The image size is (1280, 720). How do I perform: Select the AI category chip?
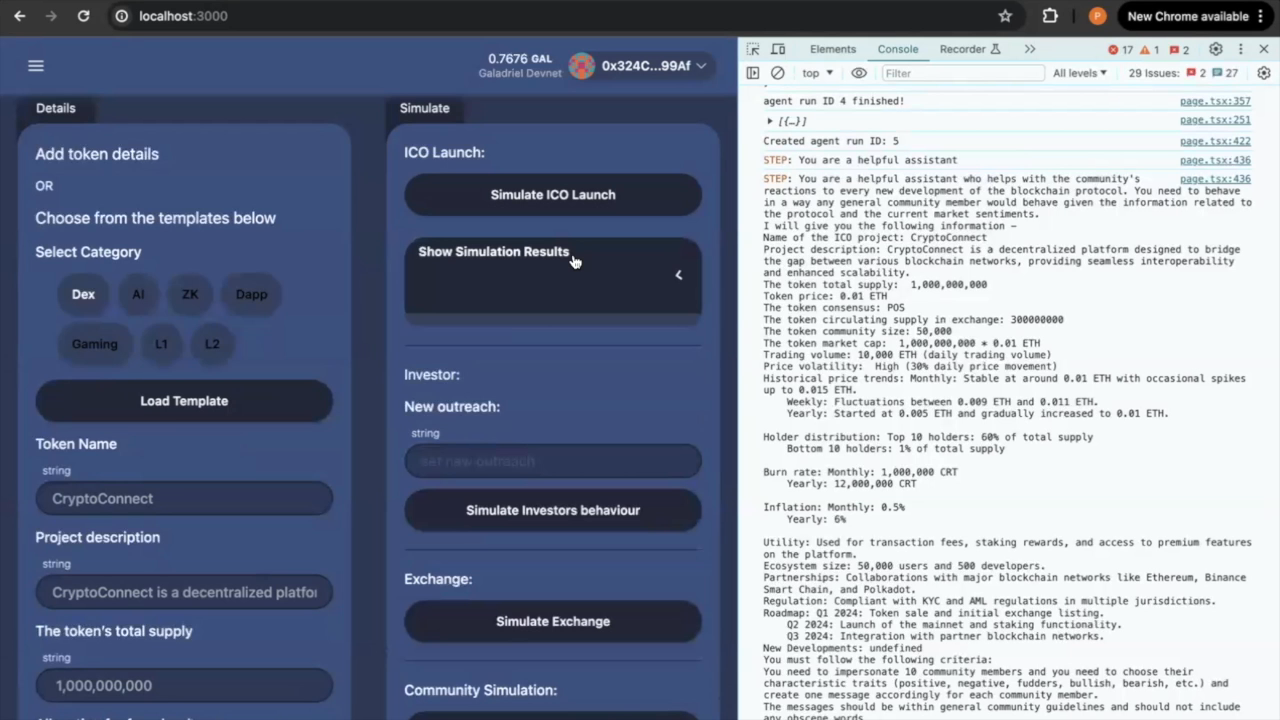click(x=138, y=294)
